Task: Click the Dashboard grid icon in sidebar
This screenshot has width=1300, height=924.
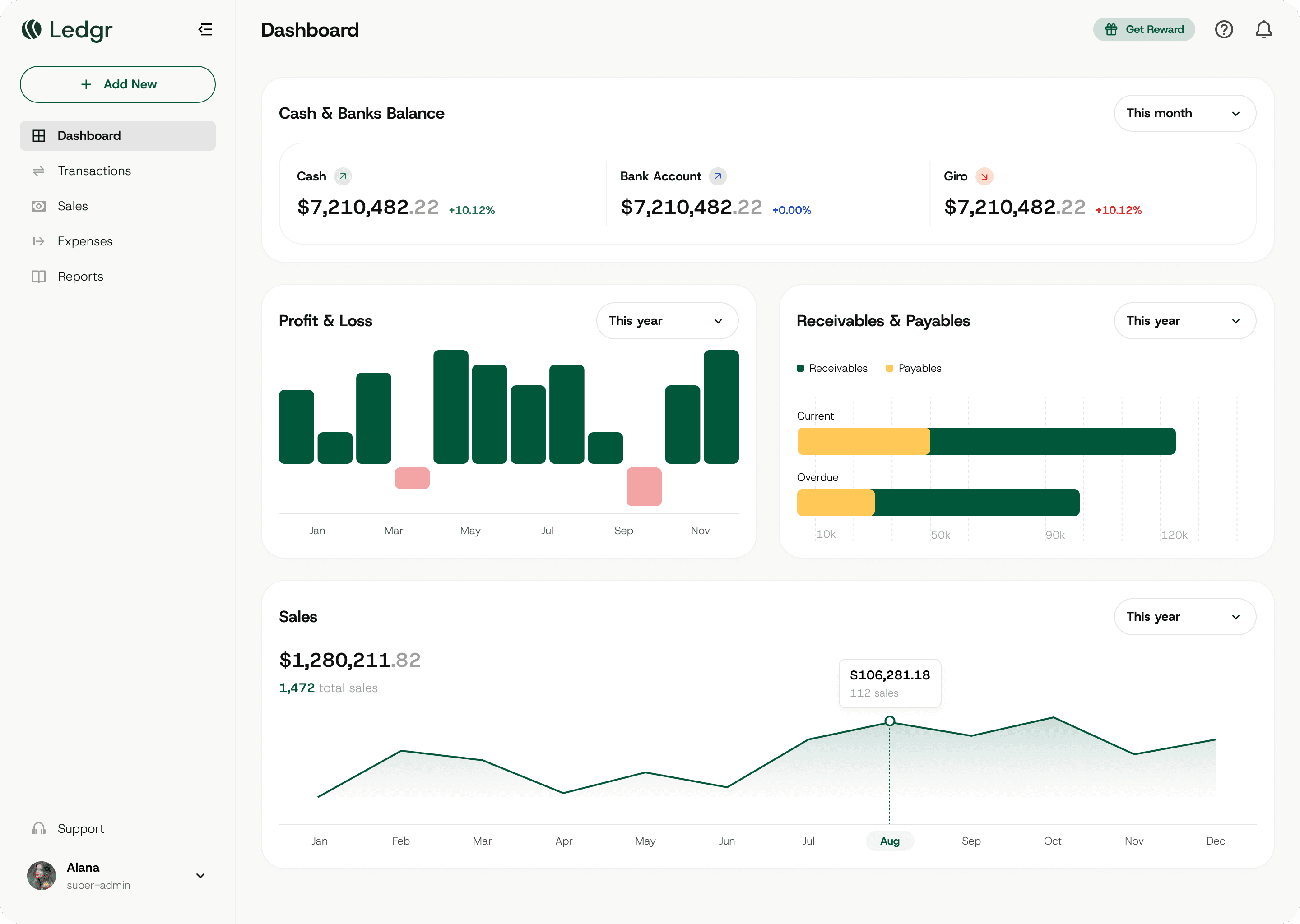Action: tap(39, 135)
